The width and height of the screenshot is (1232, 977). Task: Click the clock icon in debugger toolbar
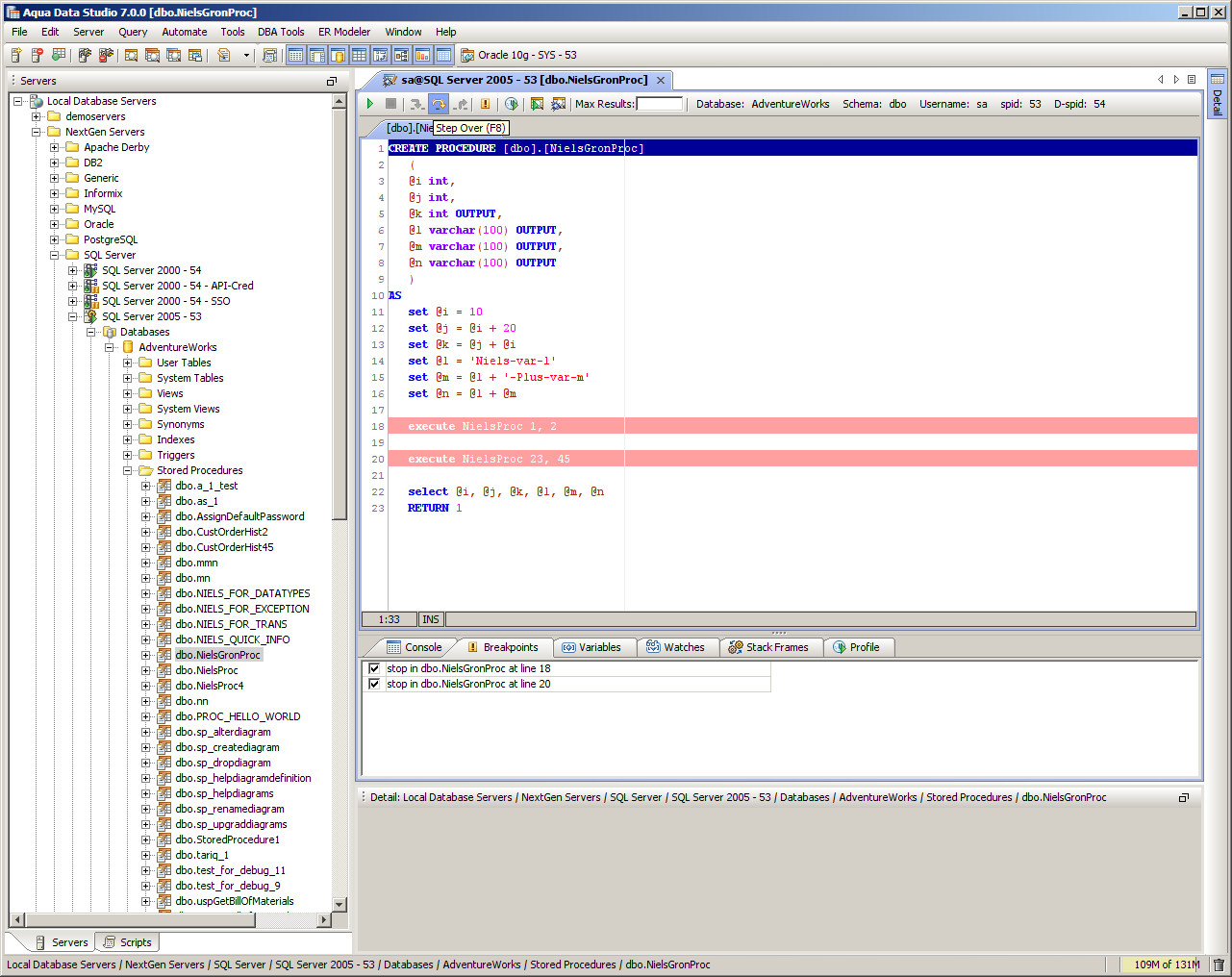pyautogui.click(x=512, y=104)
